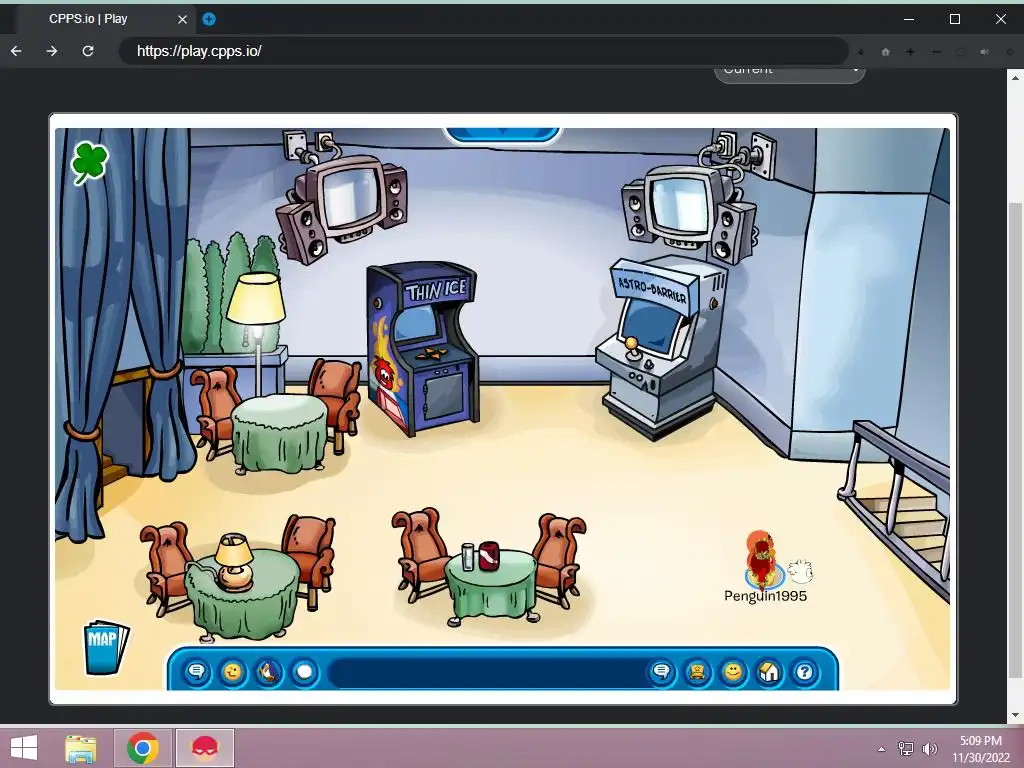
Task: Send message with the chat bubble button
Action: (x=662, y=672)
